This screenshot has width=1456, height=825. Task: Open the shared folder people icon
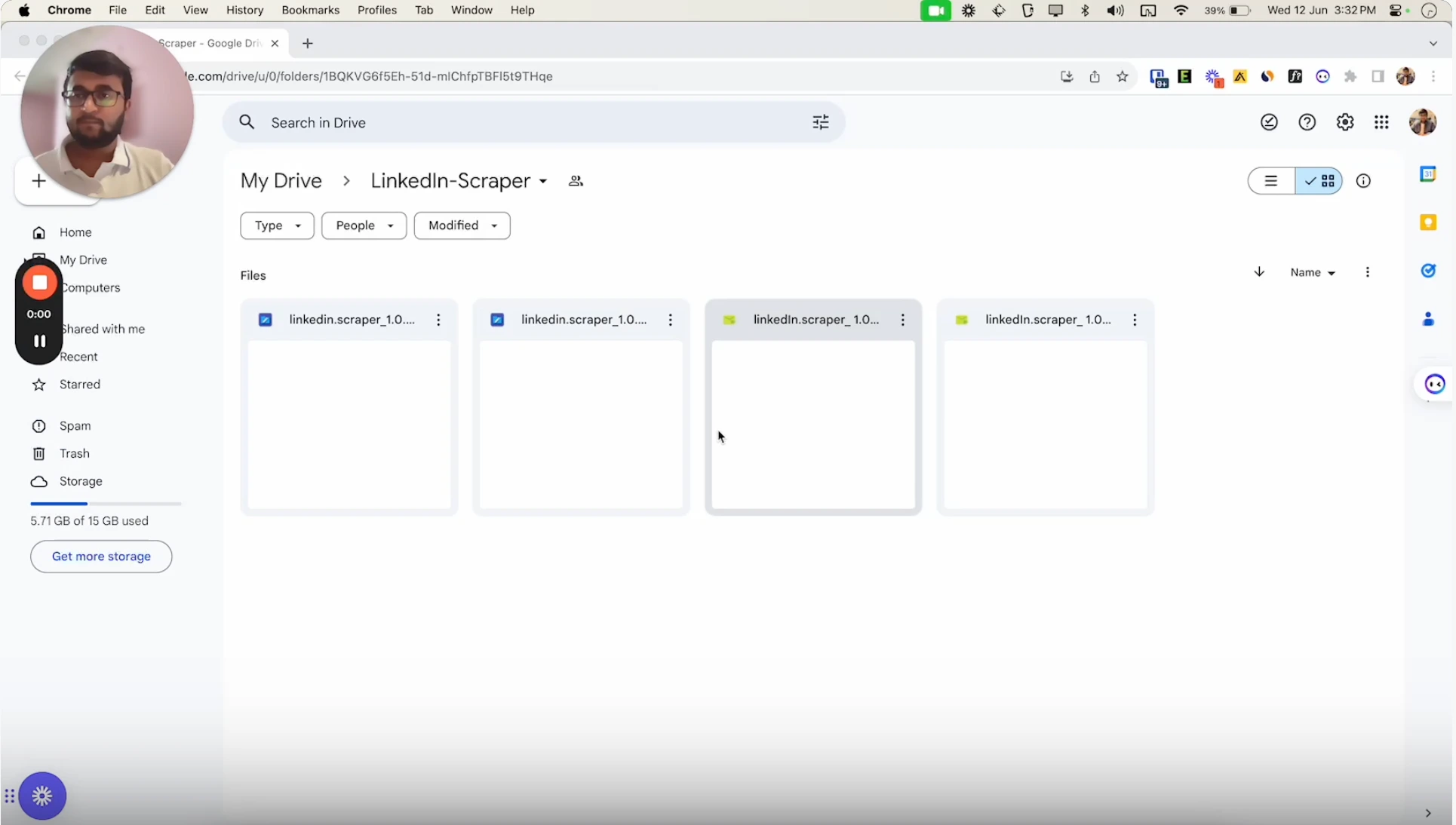(576, 181)
